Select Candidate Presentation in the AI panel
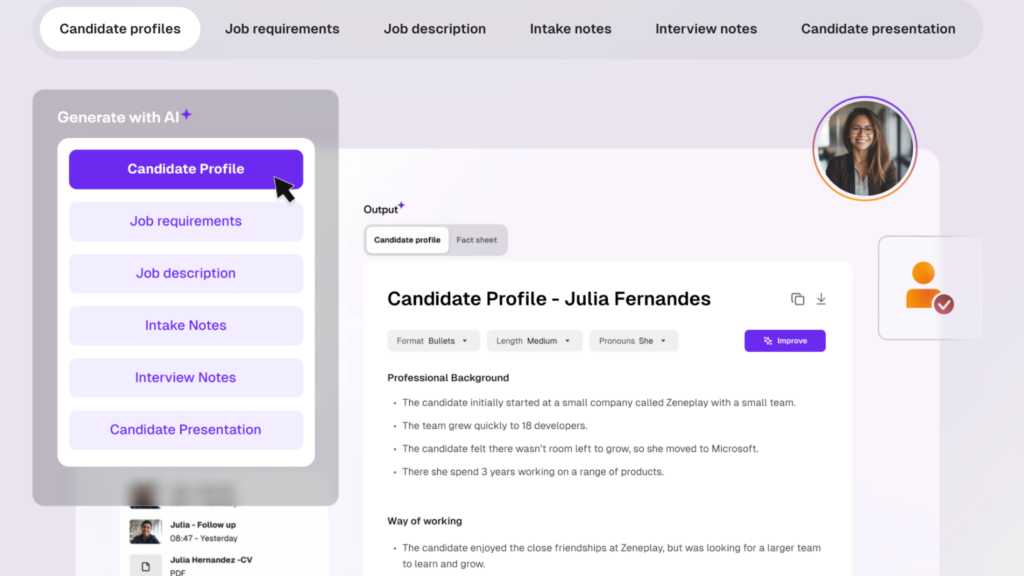The image size is (1024, 576). [x=186, y=430]
